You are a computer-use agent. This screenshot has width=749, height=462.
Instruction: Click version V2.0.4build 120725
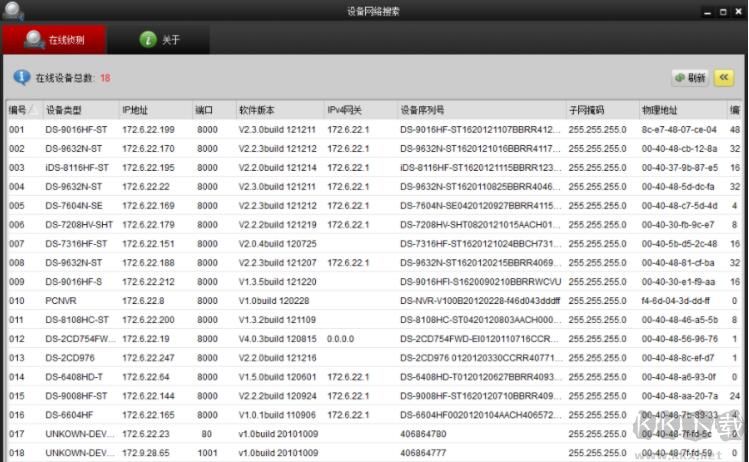(x=278, y=244)
